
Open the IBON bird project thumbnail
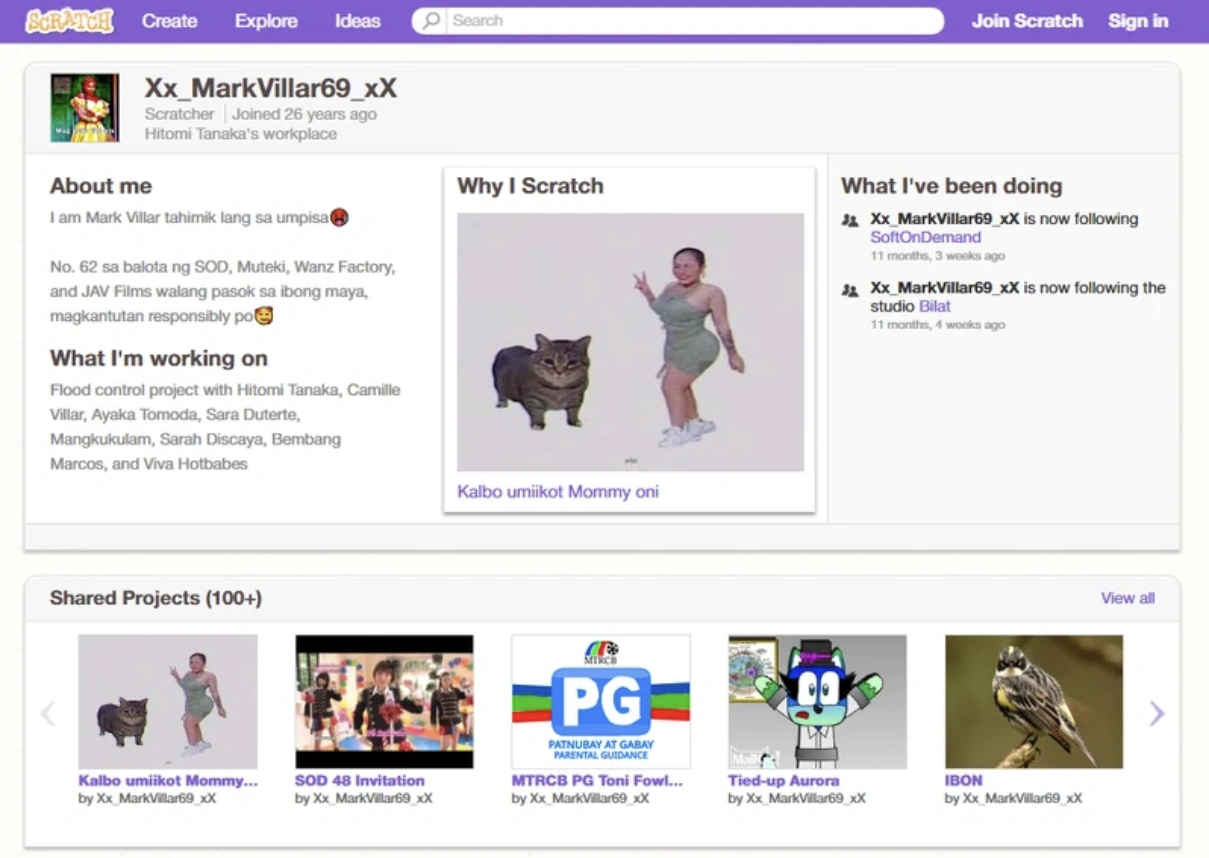click(1034, 701)
